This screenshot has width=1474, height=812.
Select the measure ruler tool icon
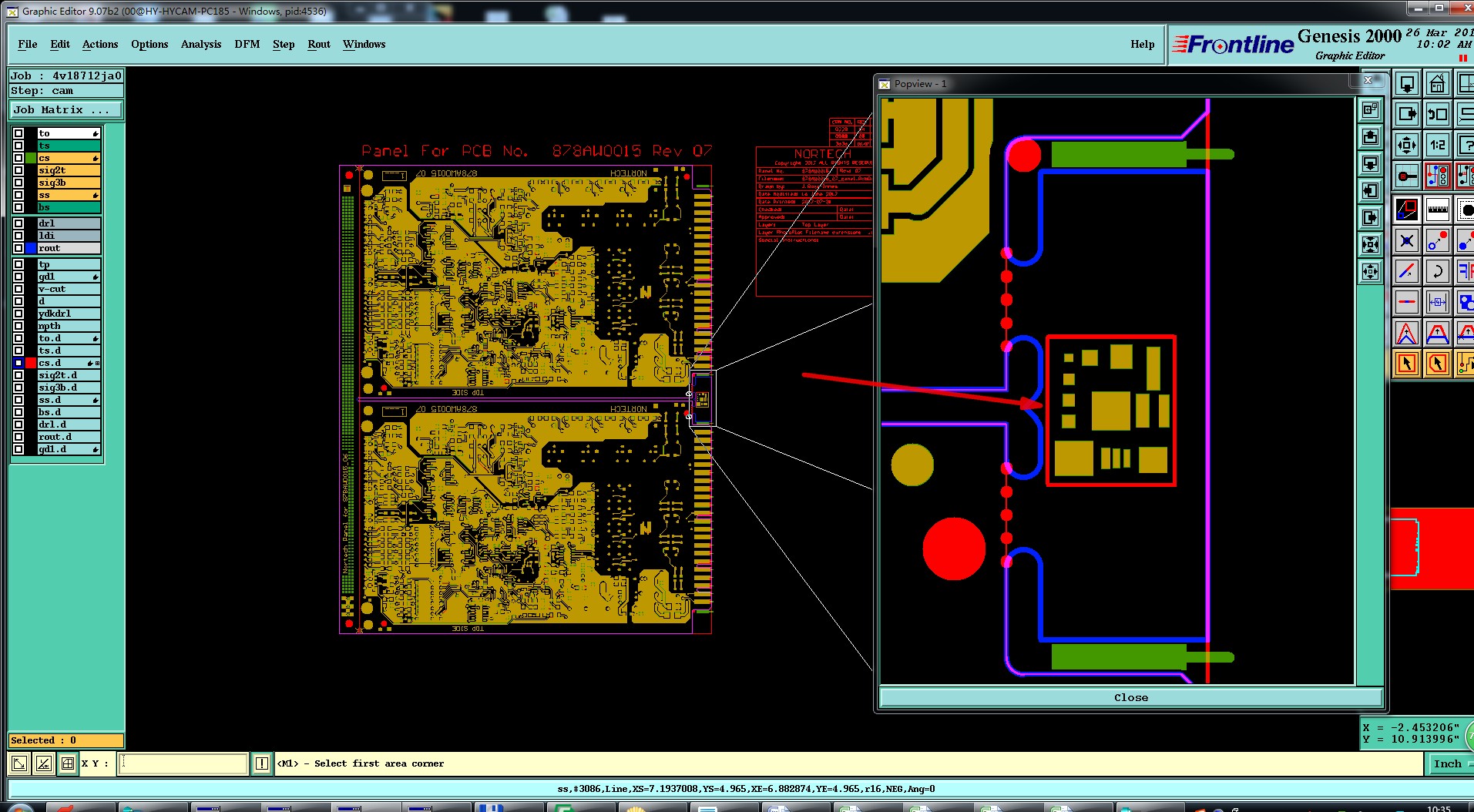[1437, 209]
